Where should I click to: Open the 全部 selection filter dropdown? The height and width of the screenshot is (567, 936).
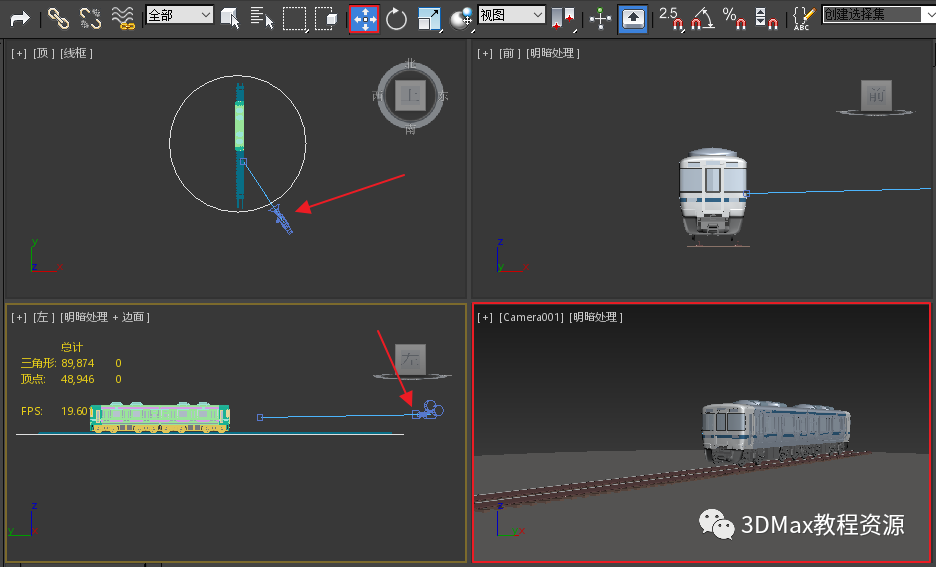tap(180, 15)
